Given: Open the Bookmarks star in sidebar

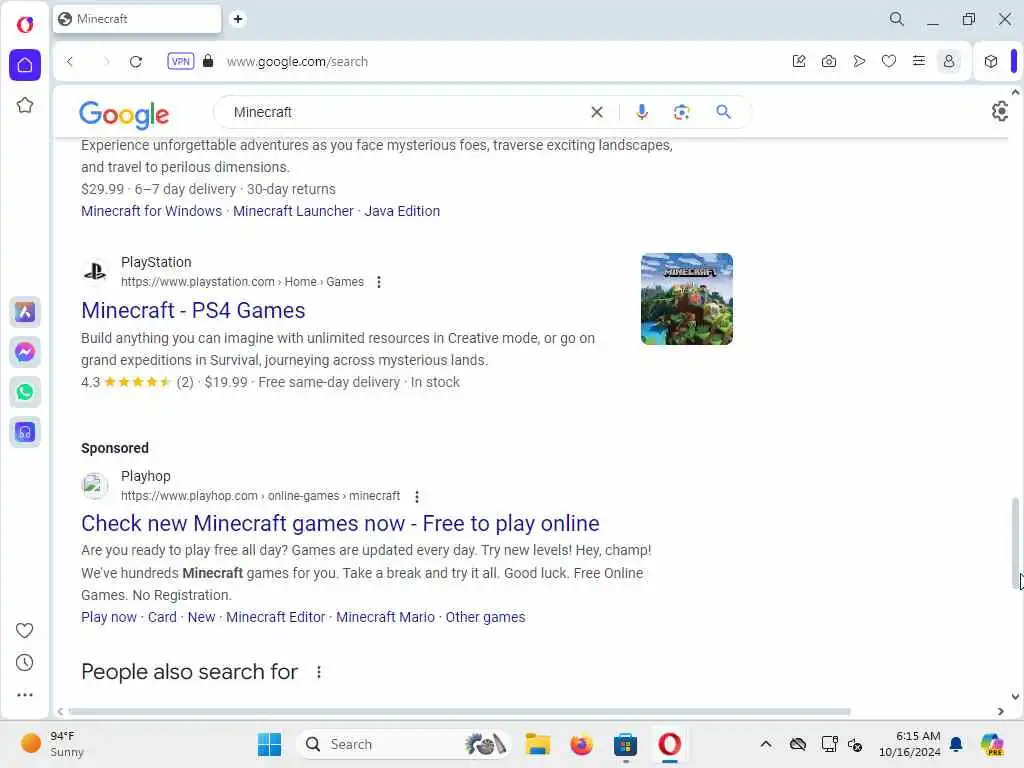Looking at the screenshot, I should pyautogui.click(x=25, y=105).
